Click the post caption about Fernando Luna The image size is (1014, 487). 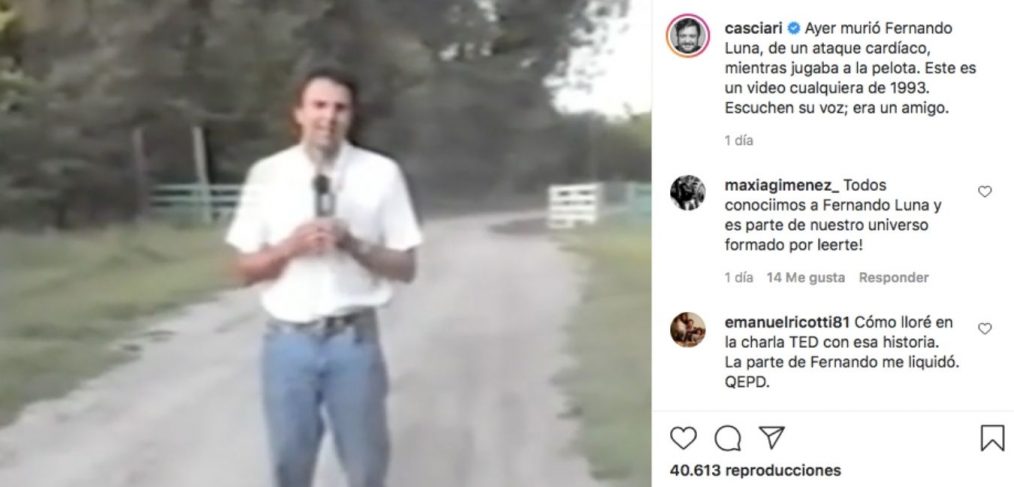[x=850, y=69]
